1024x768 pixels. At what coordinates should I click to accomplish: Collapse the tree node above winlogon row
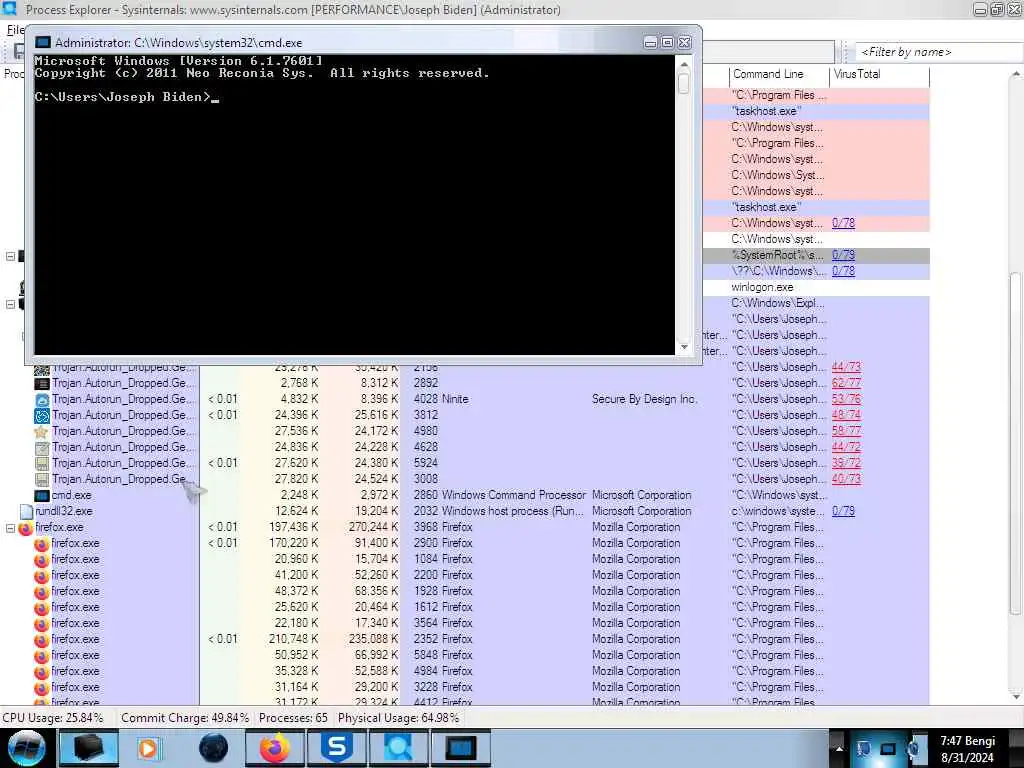coord(10,256)
